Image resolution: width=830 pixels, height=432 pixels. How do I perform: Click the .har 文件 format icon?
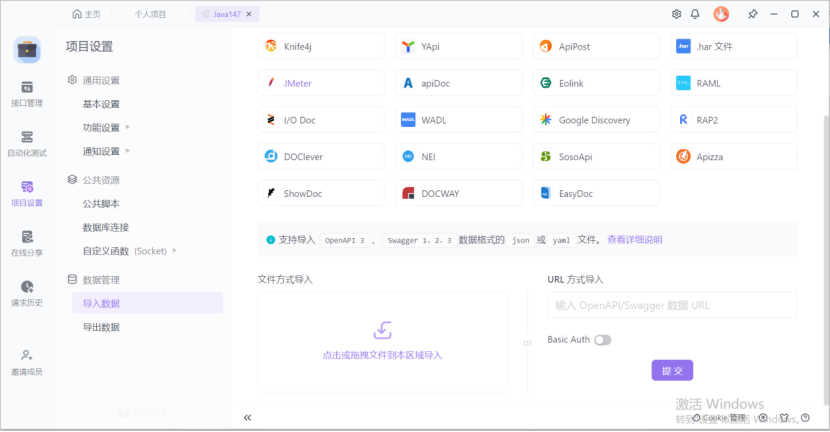[x=683, y=46]
